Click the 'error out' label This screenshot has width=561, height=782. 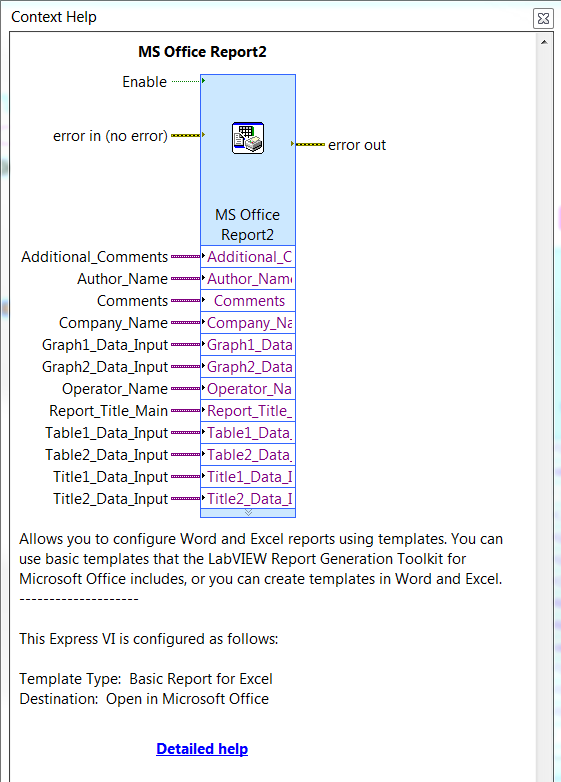pyautogui.click(x=357, y=145)
